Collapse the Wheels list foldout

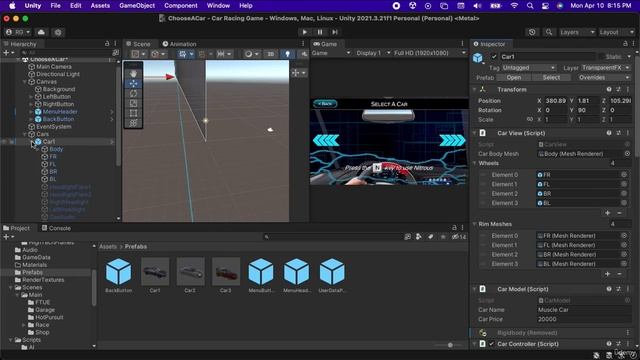click(x=475, y=163)
